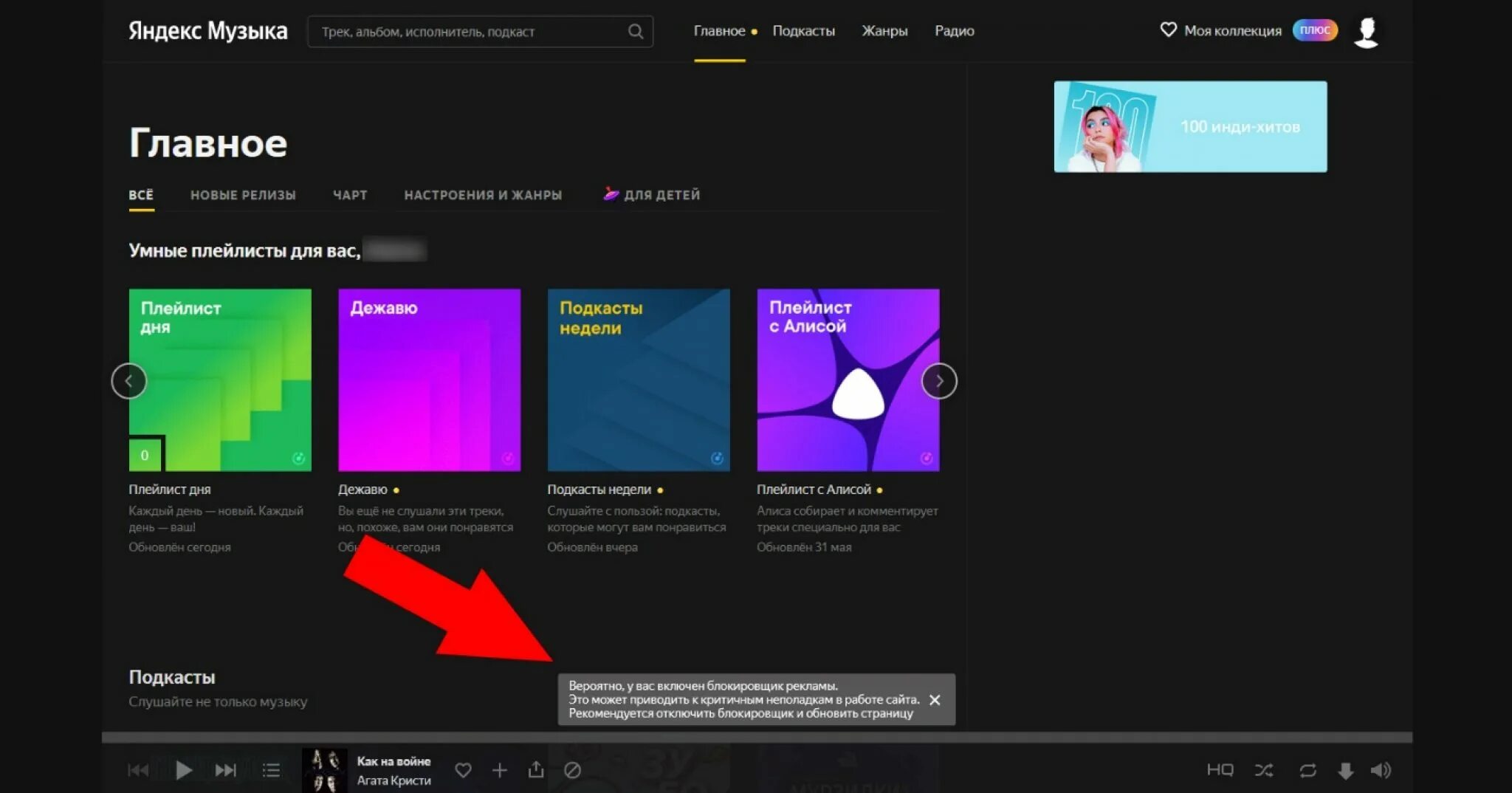Open the 100 инди-хитов banner
1512x793 pixels.
1190,126
